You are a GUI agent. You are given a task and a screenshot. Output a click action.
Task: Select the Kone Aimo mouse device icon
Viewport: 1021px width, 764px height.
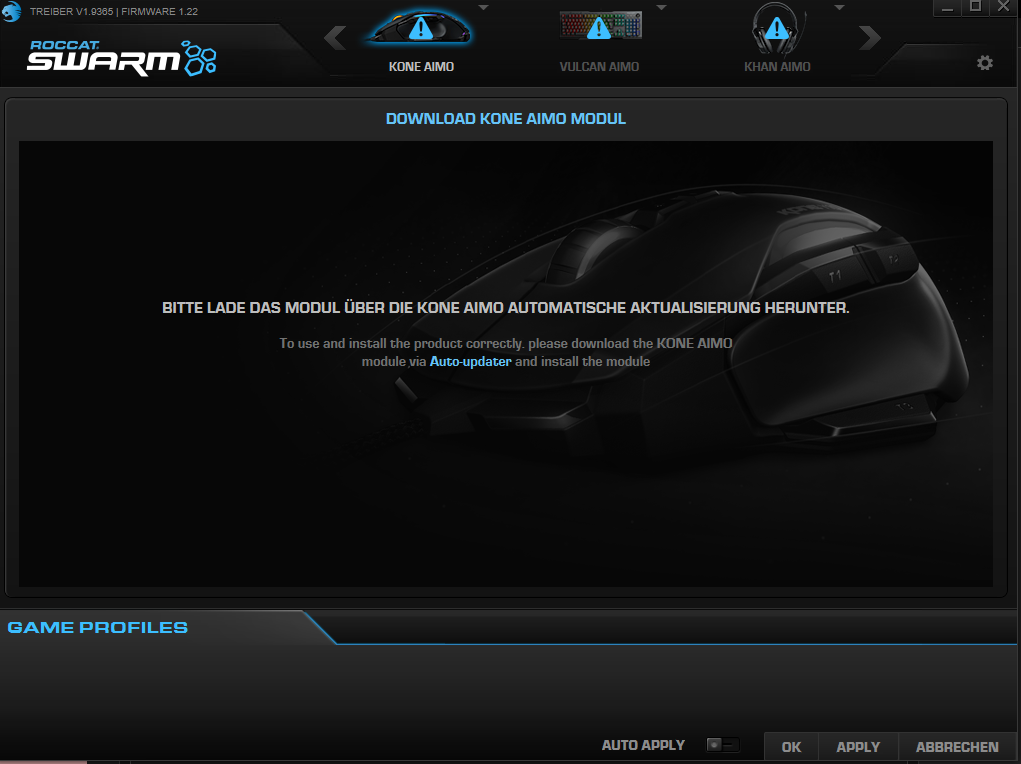pyautogui.click(x=421, y=27)
